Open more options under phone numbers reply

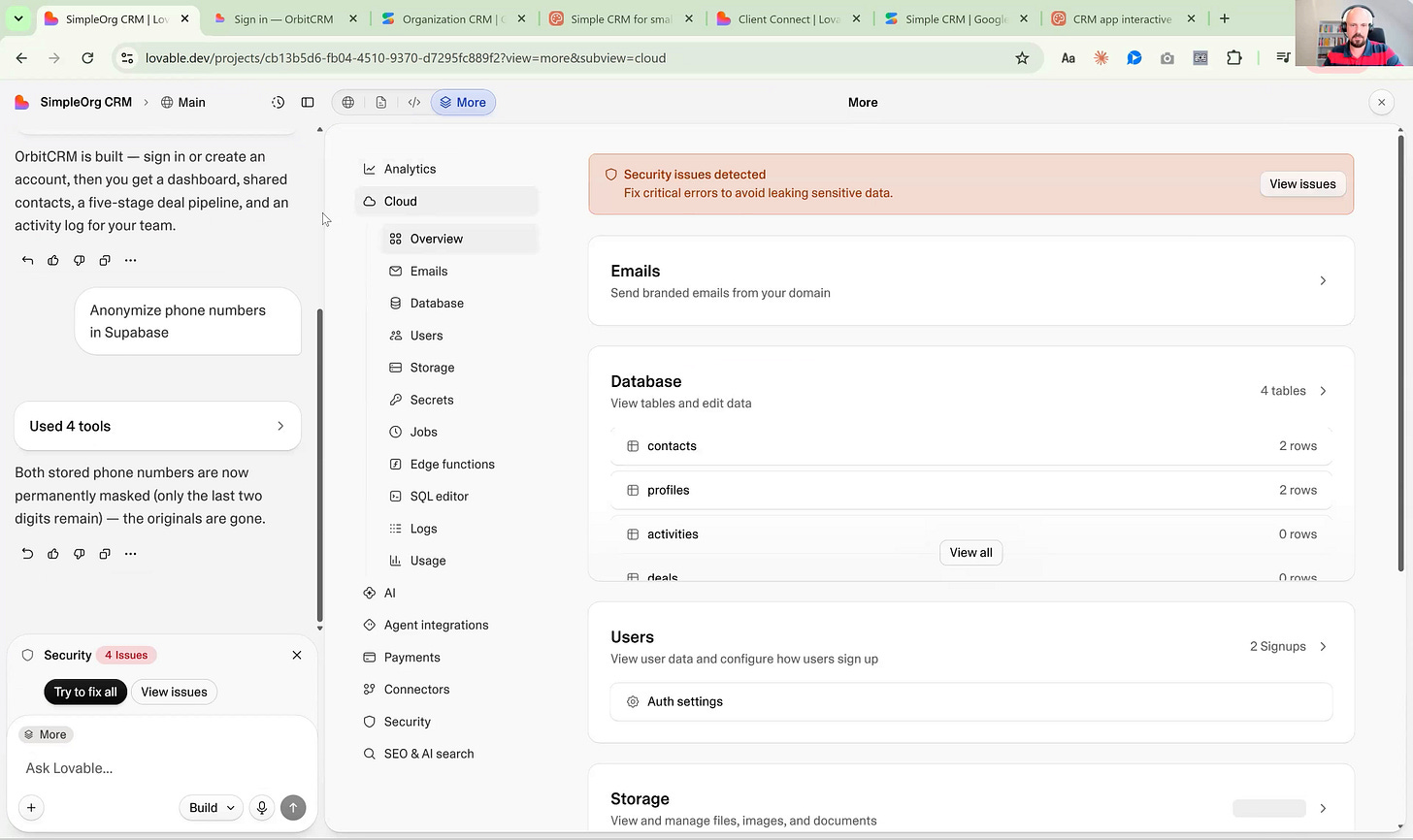[x=130, y=554]
